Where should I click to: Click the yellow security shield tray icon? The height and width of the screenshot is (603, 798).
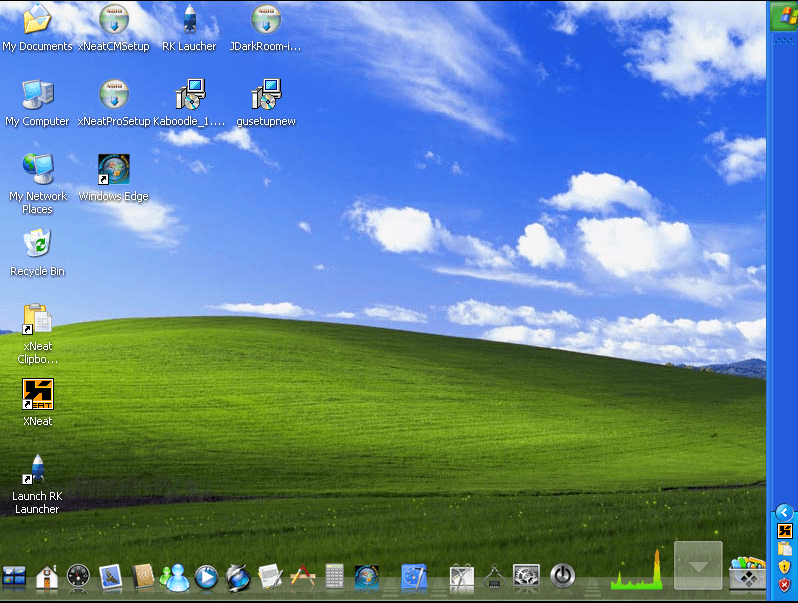tap(784, 566)
